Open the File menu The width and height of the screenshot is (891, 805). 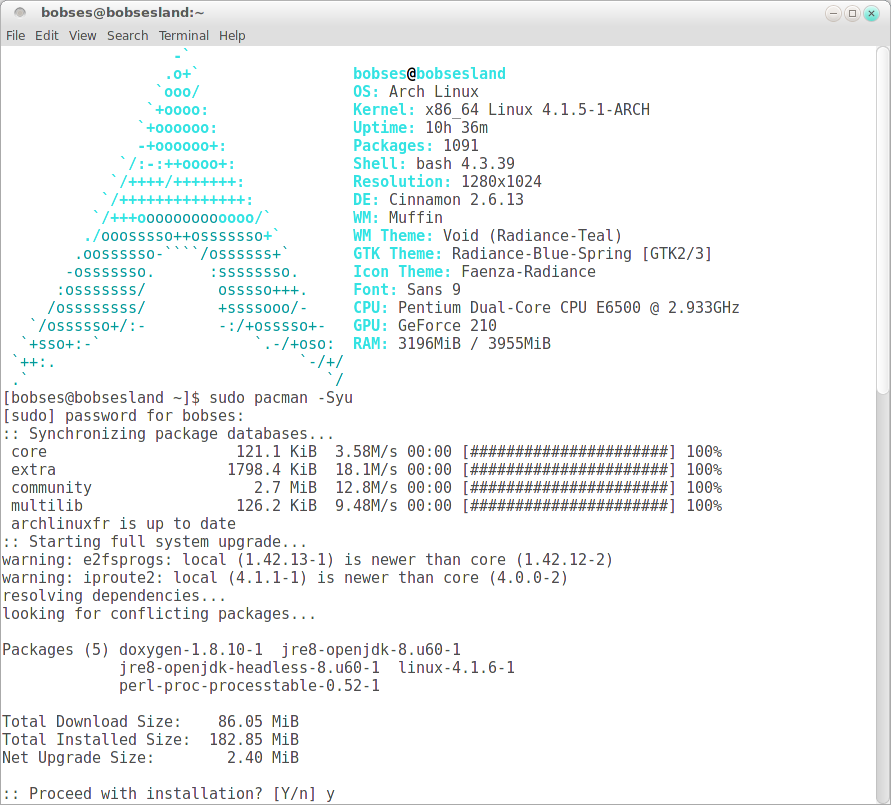point(15,36)
